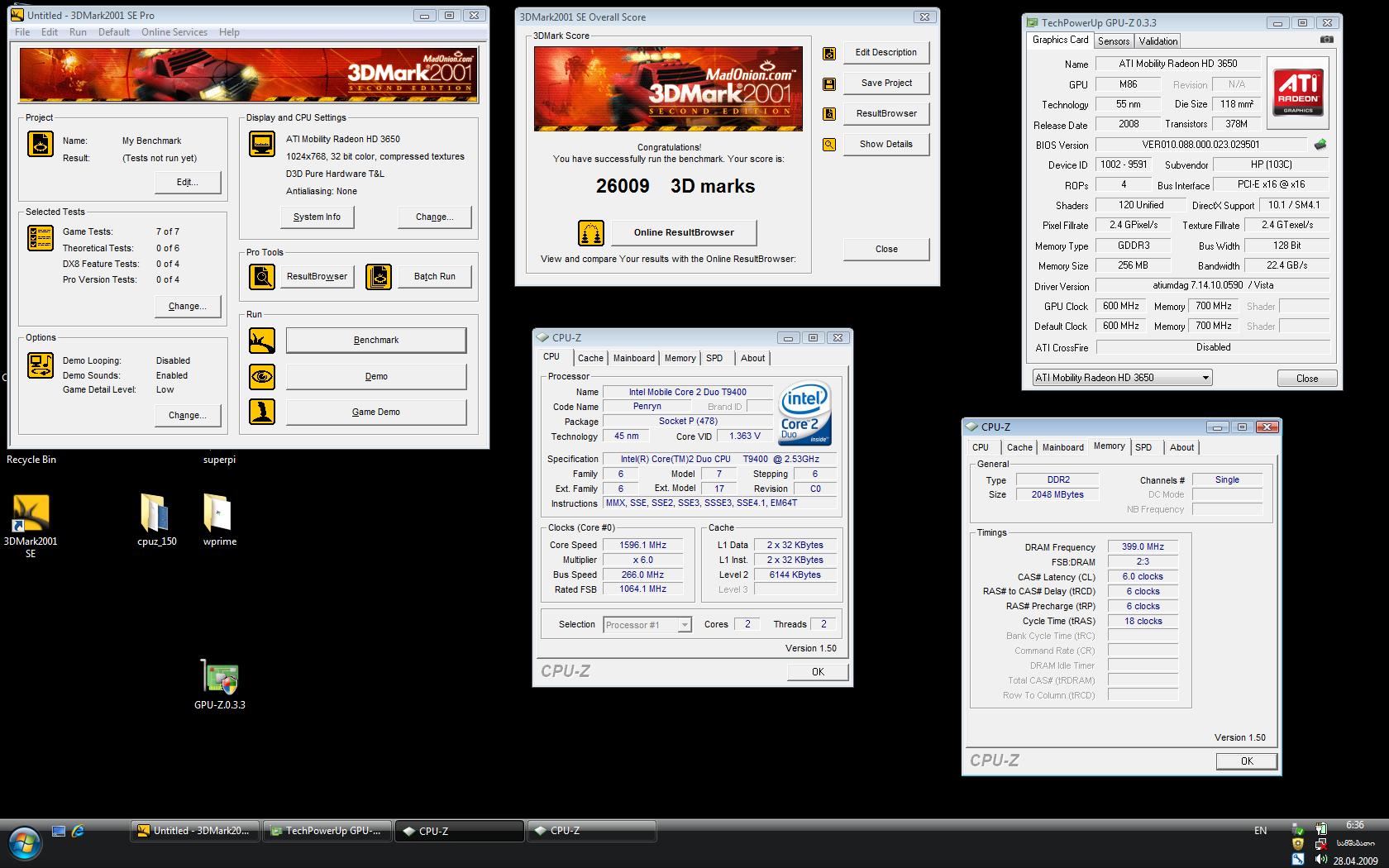Viewport: 1389px width, 868px height.
Task: Click the DRAM Frequency value field
Action: (1143, 546)
